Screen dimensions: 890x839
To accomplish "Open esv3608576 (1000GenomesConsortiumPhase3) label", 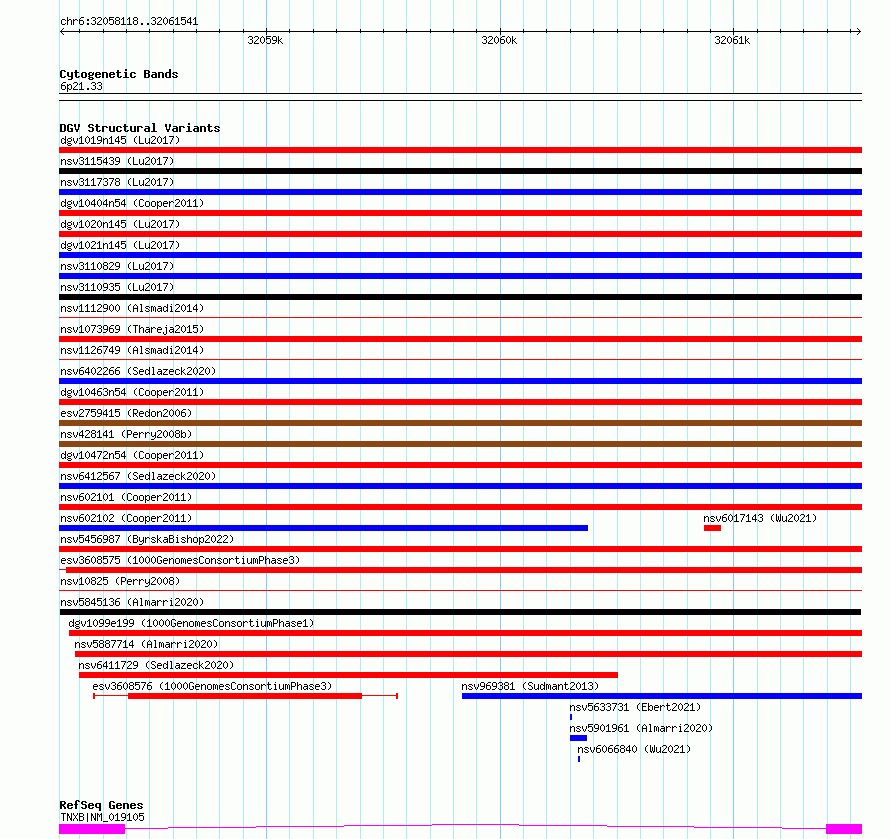I will [x=212, y=686].
